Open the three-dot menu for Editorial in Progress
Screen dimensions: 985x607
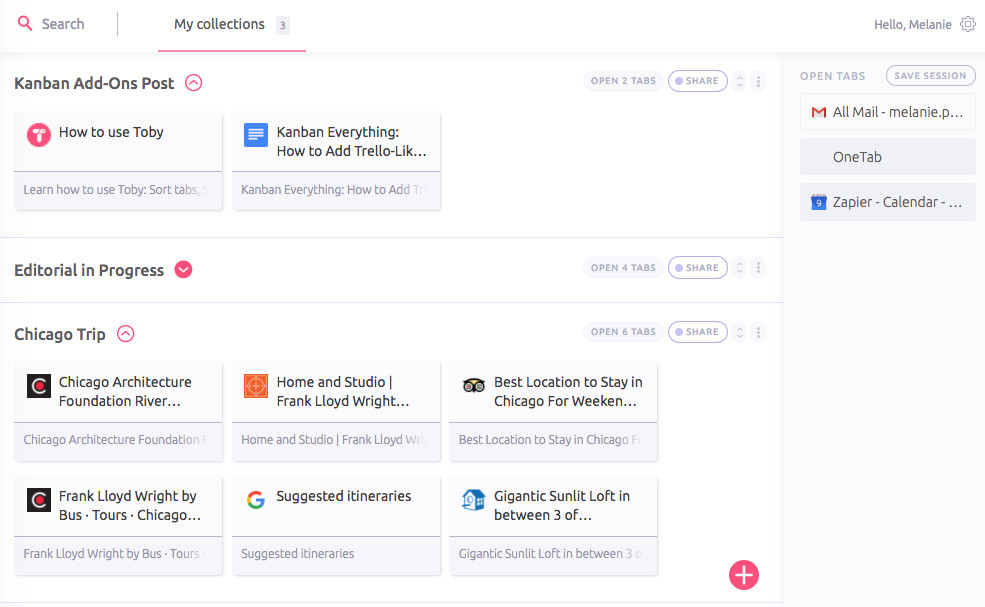758,268
